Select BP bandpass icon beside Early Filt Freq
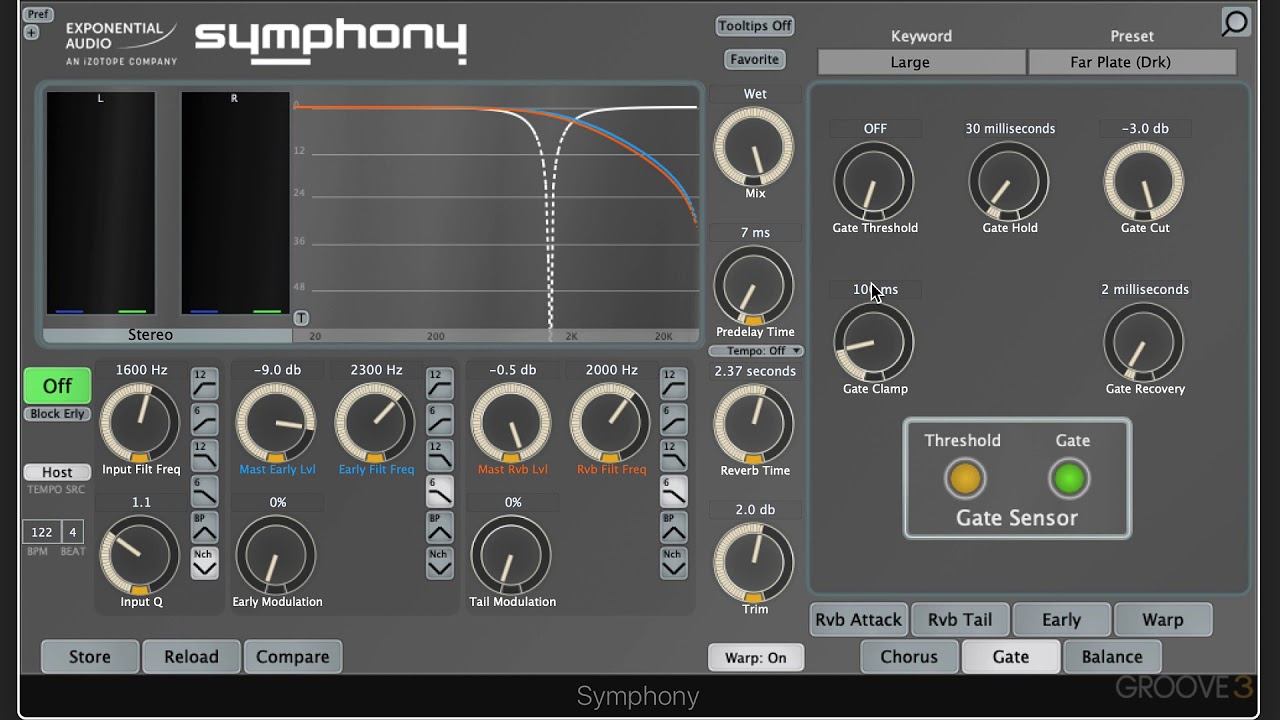Screen dimensions: 1280x720 (x=439, y=526)
